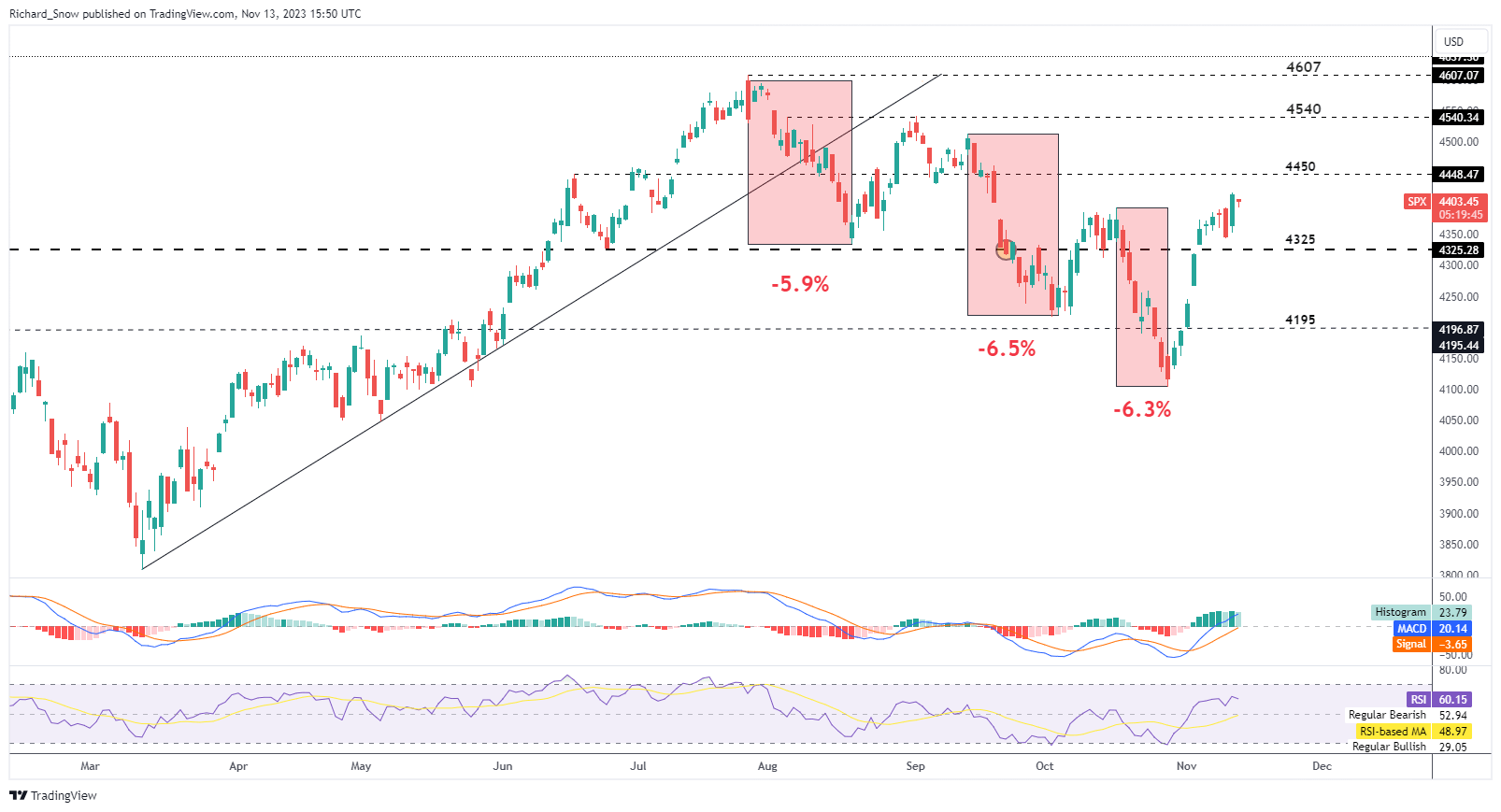
Task: Click the 4050.00 price axis tick
Action: tap(1459, 420)
